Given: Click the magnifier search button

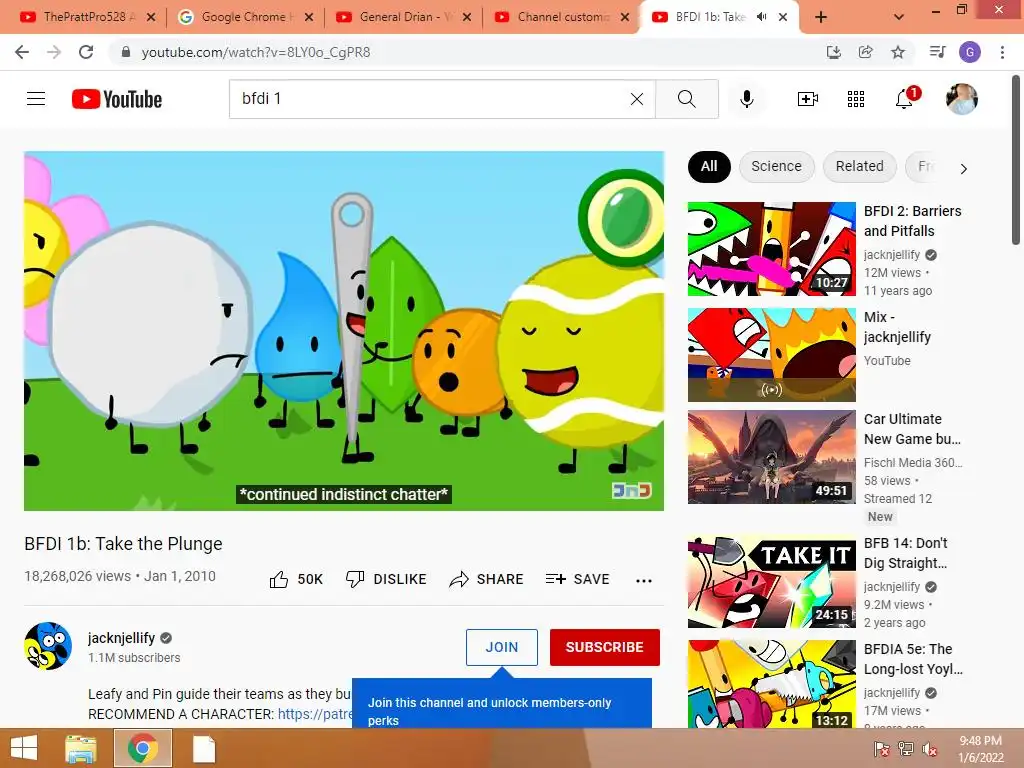Looking at the screenshot, I should tap(686, 99).
